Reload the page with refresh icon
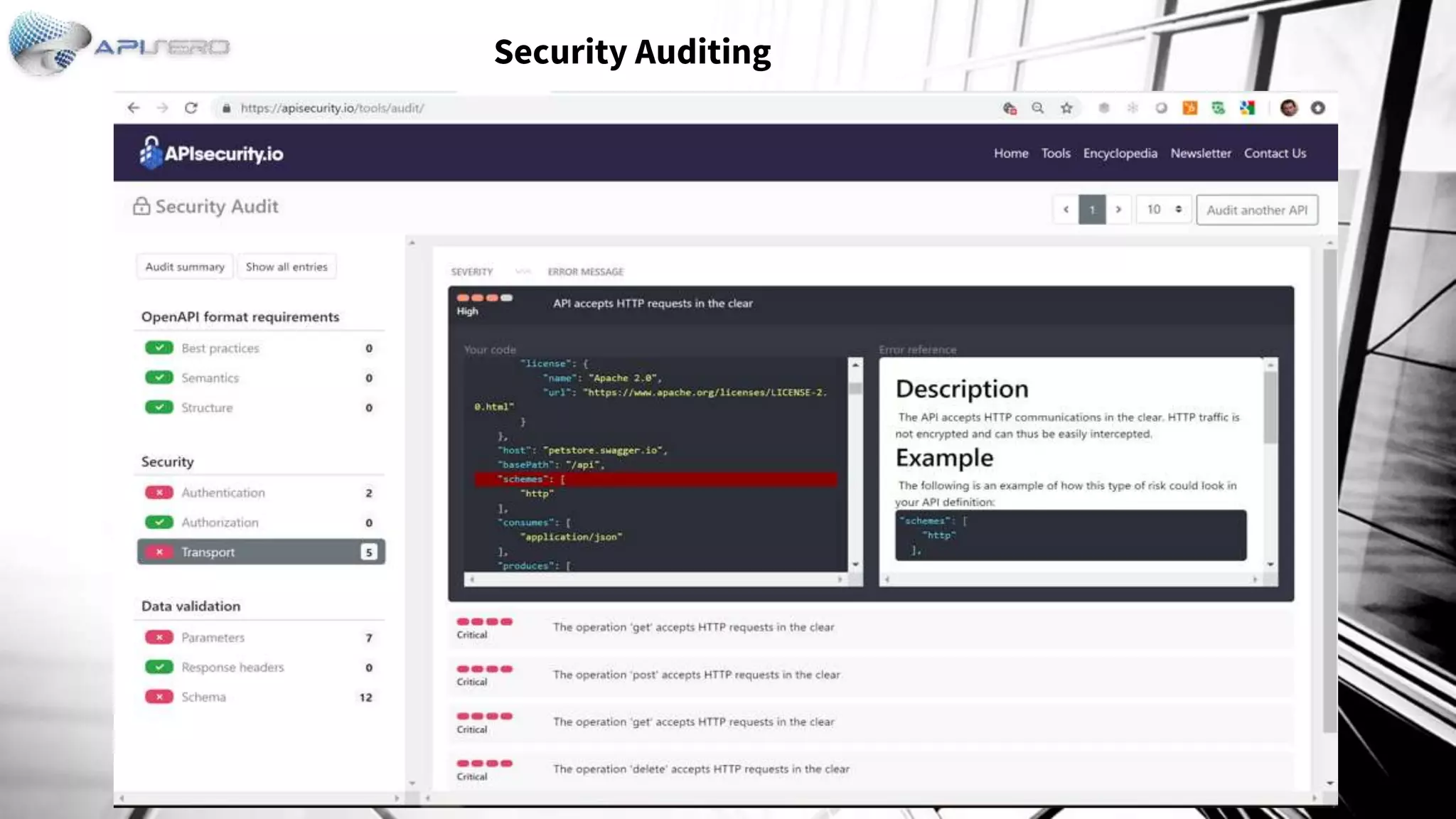This screenshot has width=1456, height=819. point(191,108)
